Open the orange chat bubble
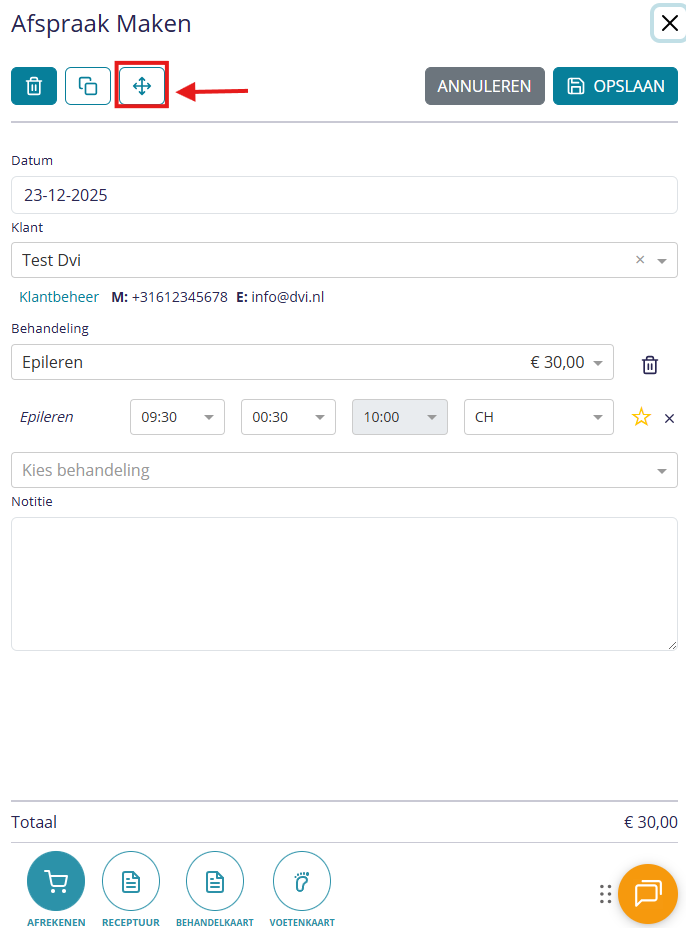 647,893
